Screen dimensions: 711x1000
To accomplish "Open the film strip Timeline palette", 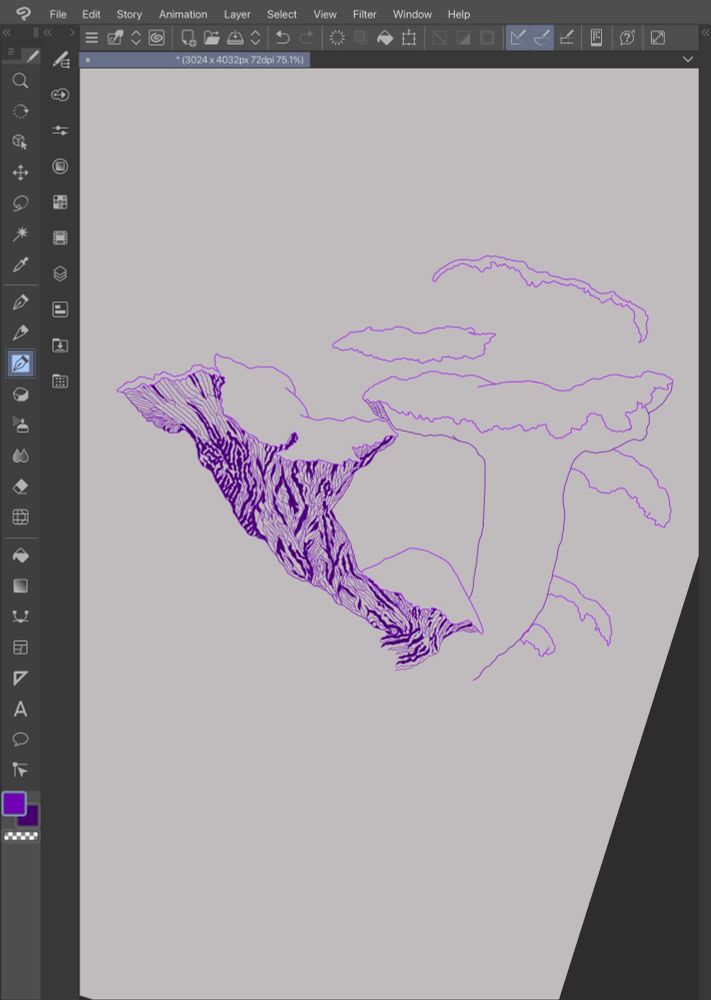I will point(61,238).
